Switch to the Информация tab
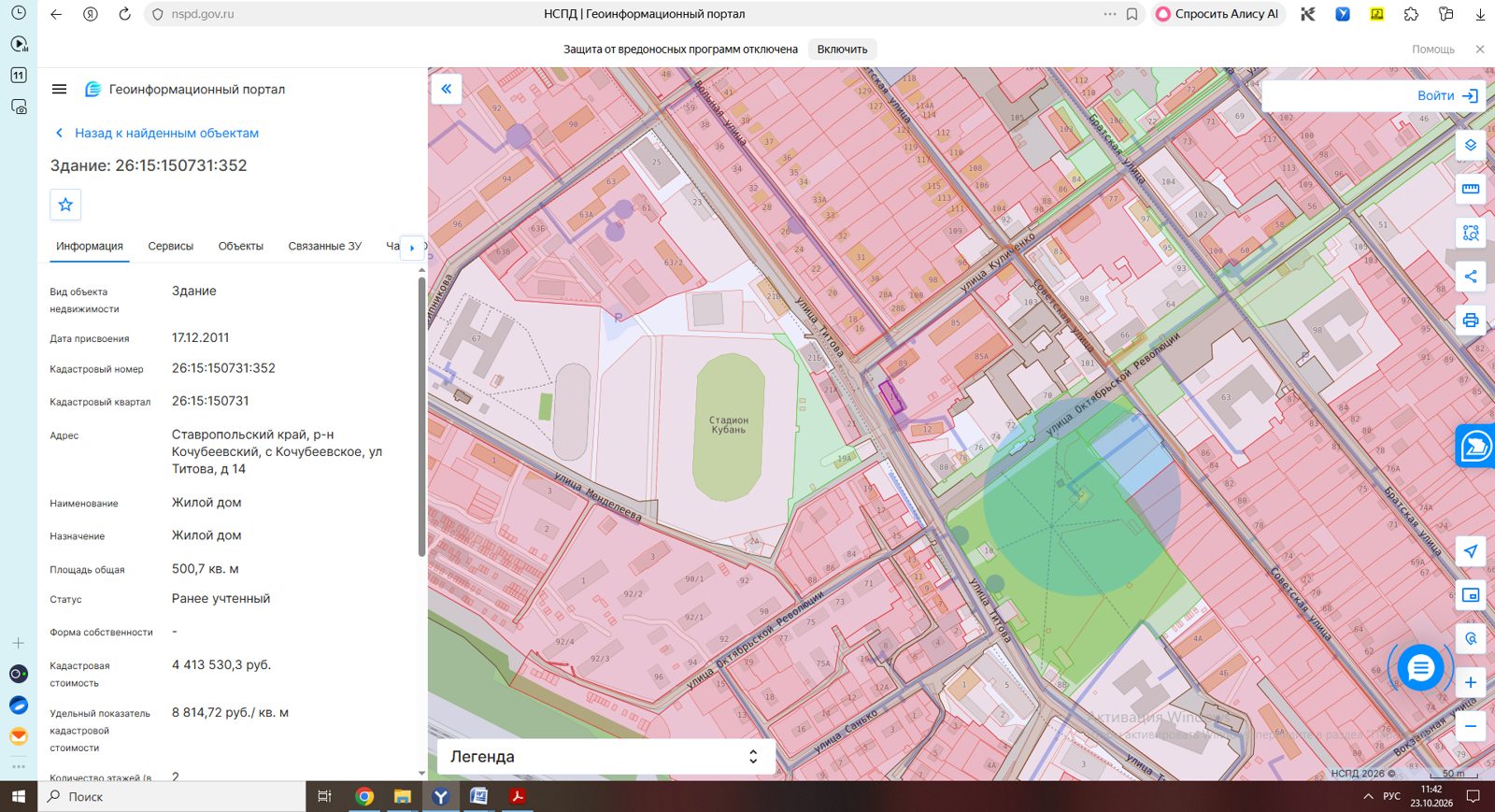 [x=90, y=247]
